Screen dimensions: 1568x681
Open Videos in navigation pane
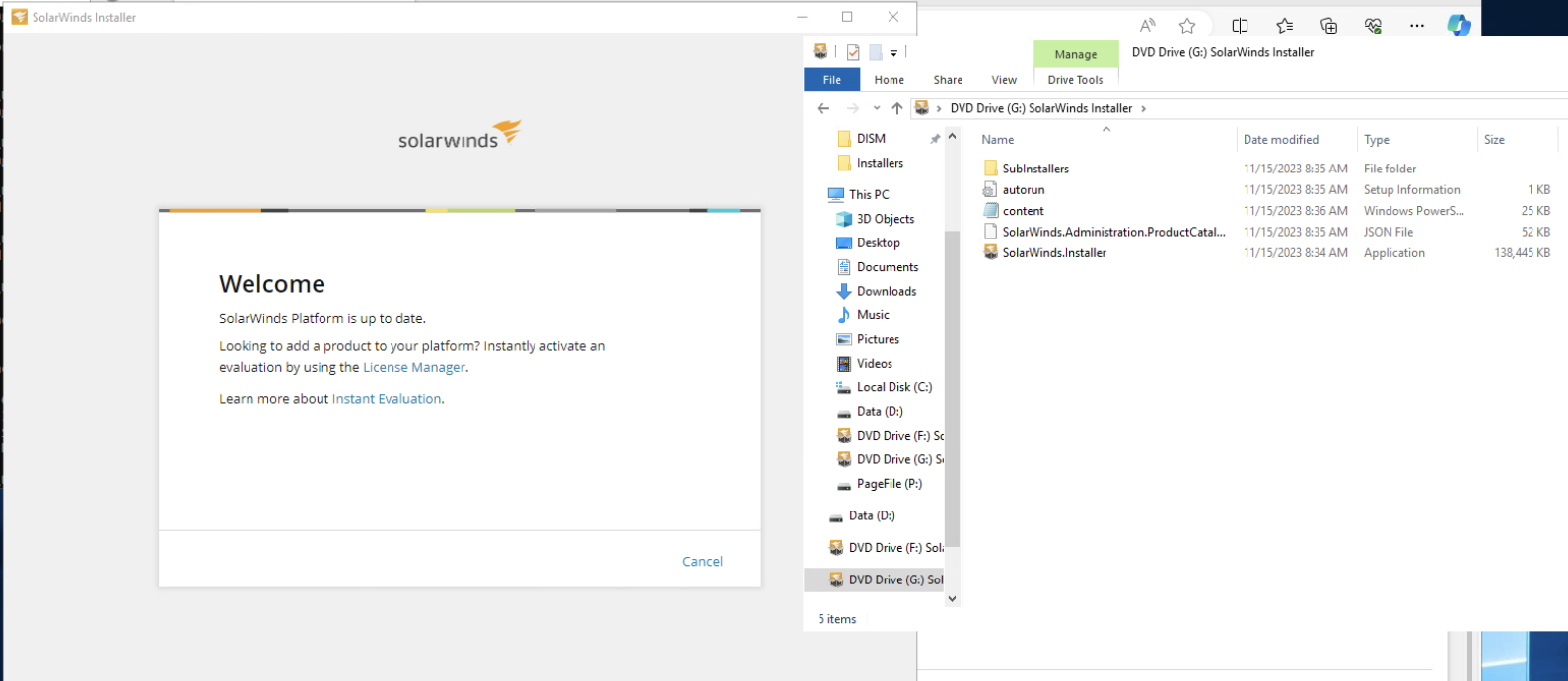click(874, 364)
